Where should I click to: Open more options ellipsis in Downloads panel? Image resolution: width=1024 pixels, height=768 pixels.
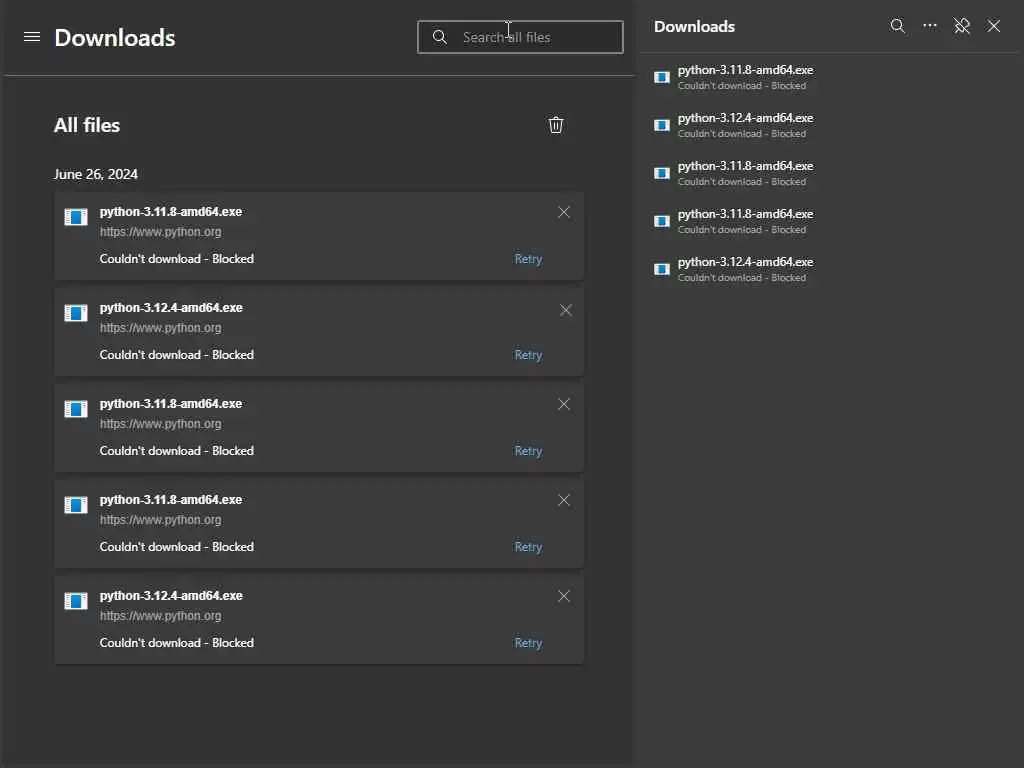coord(930,26)
